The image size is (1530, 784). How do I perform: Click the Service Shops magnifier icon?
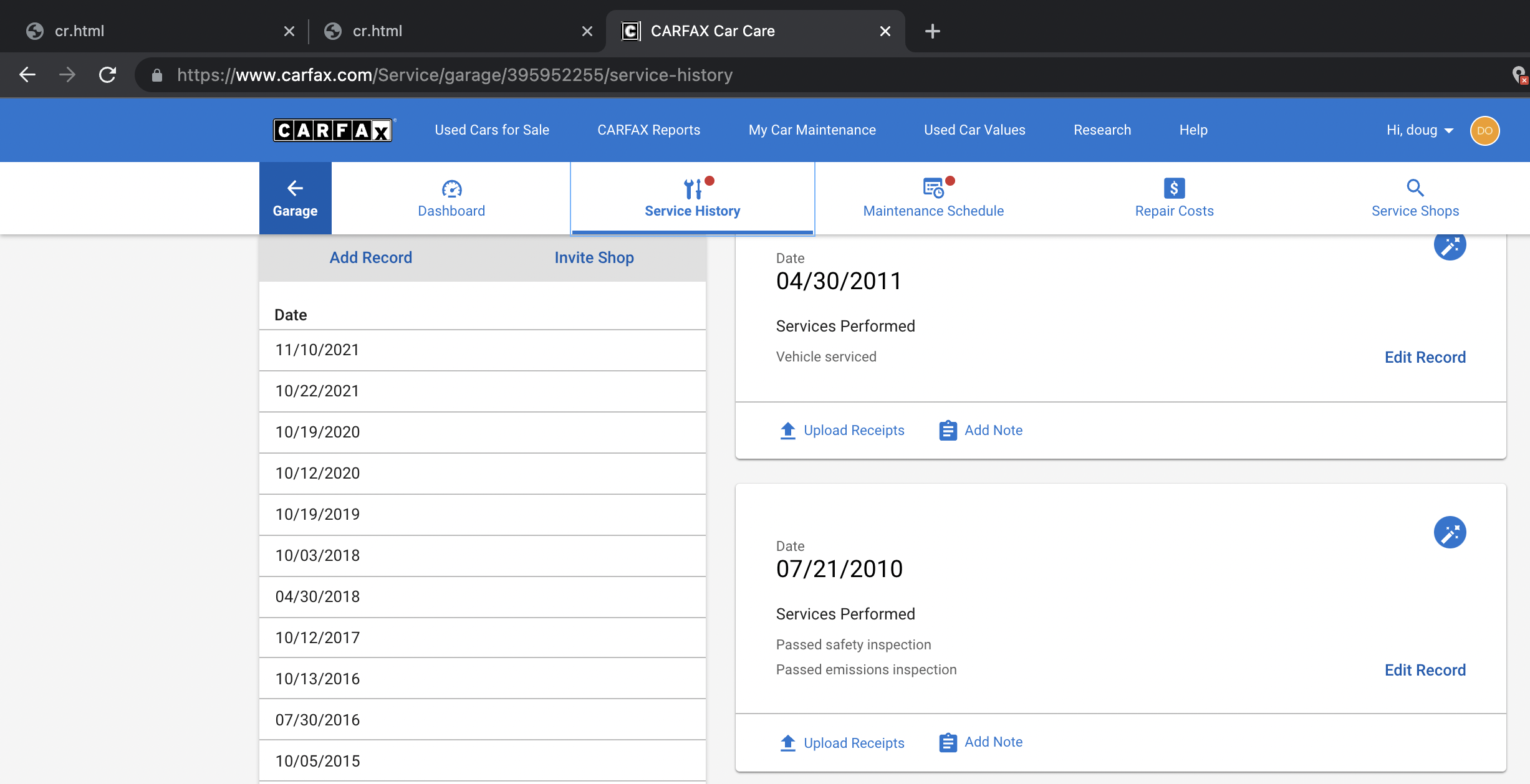point(1415,188)
